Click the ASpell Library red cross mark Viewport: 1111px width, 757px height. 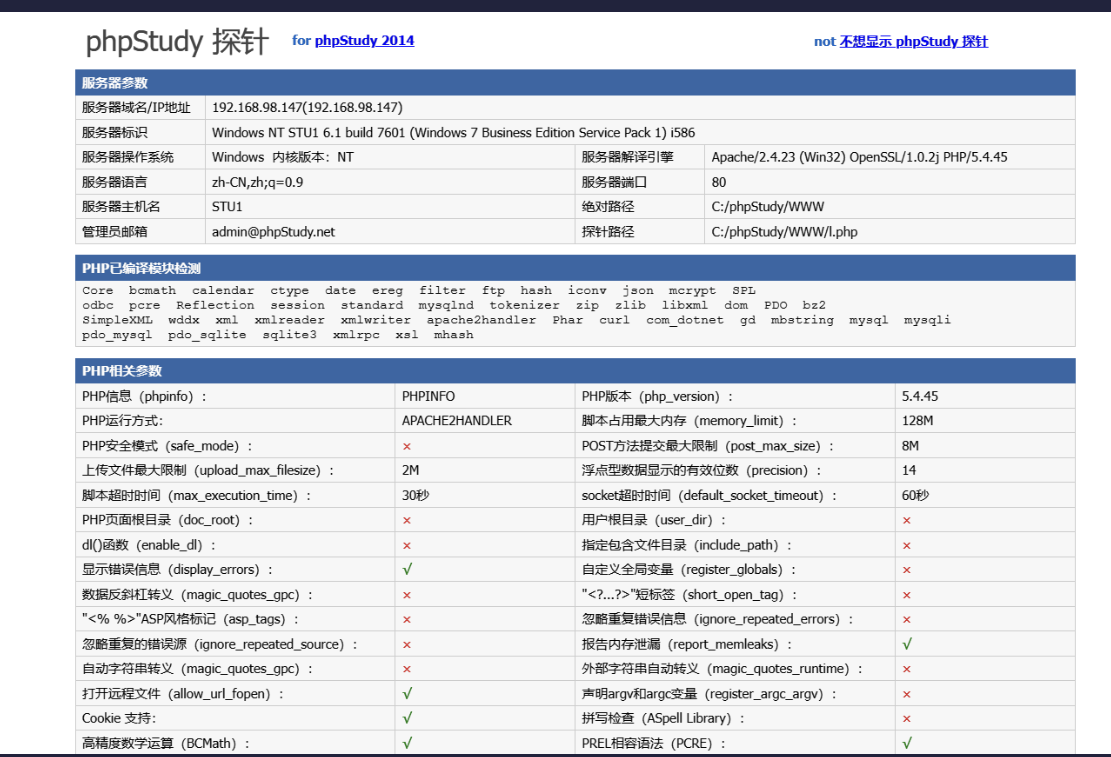pyautogui.click(x=906, y=719)
